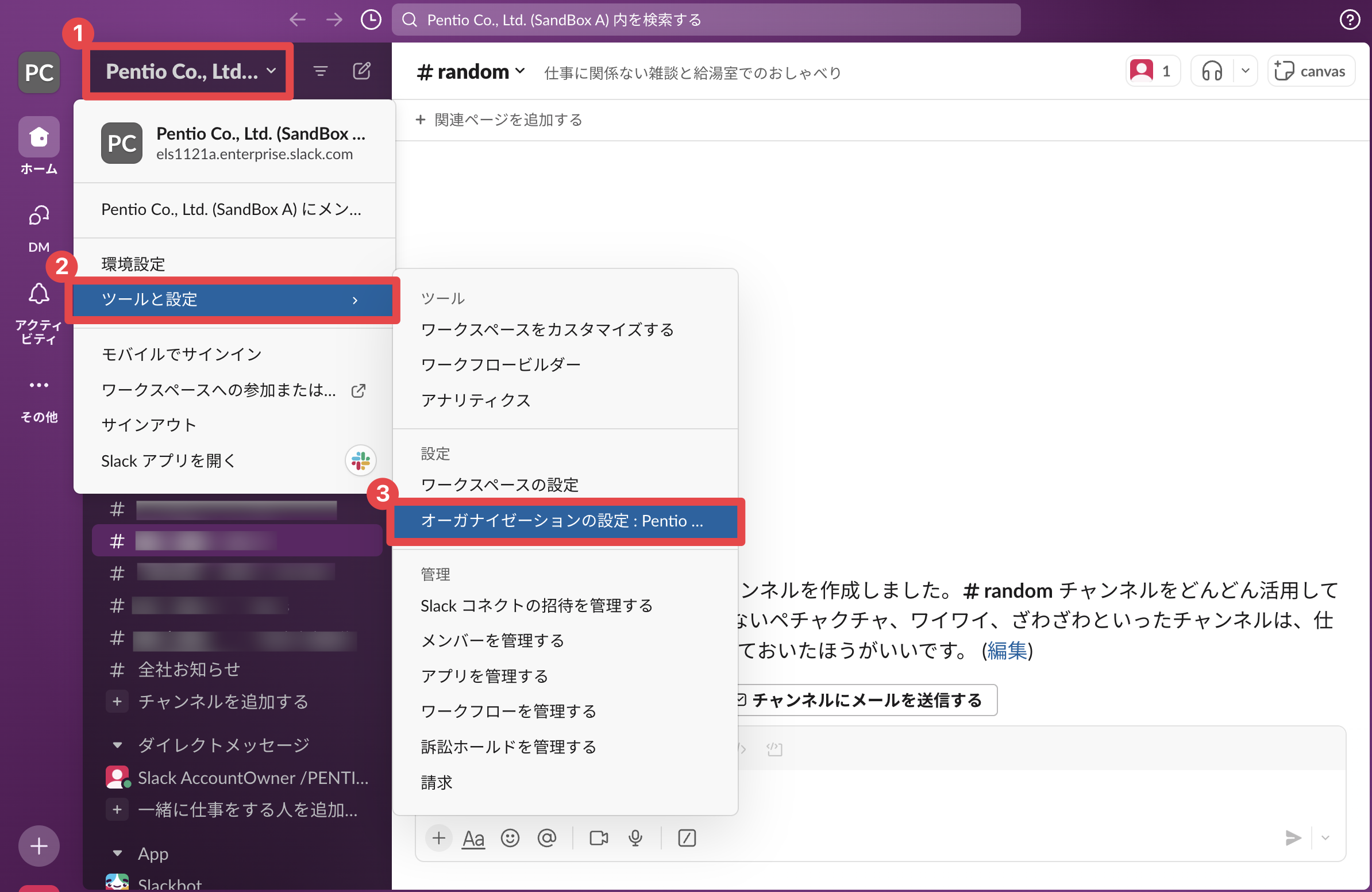Record a video clip icon
The height and width of the screenshot is (892, 1372).
599,838
